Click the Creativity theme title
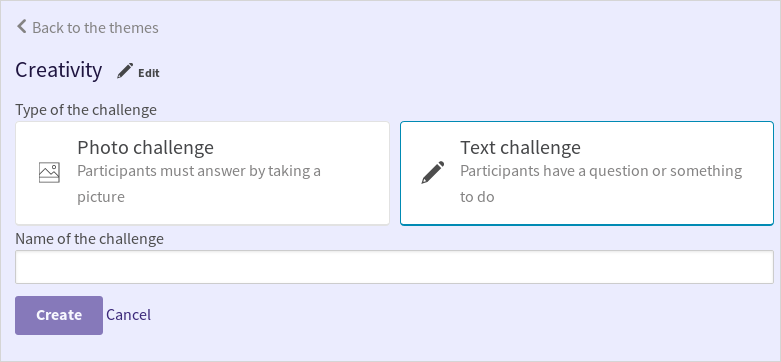Viewport: 781px width, 362px height. click(x=59, y=70)
